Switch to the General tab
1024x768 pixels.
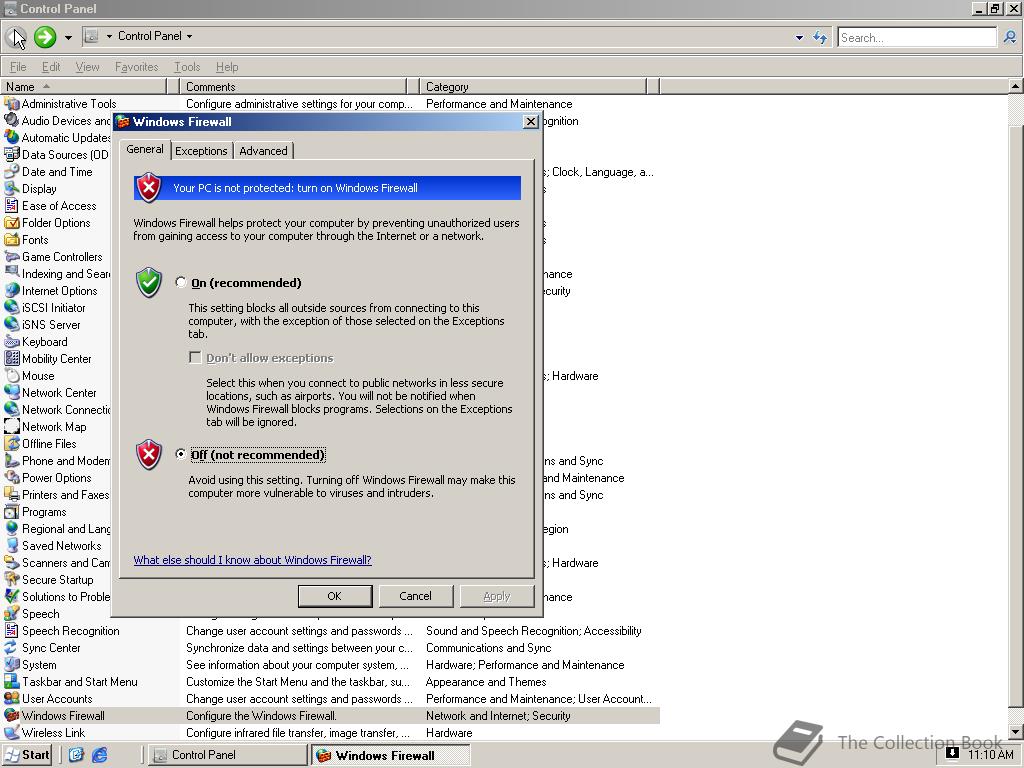tap(145, 150)
